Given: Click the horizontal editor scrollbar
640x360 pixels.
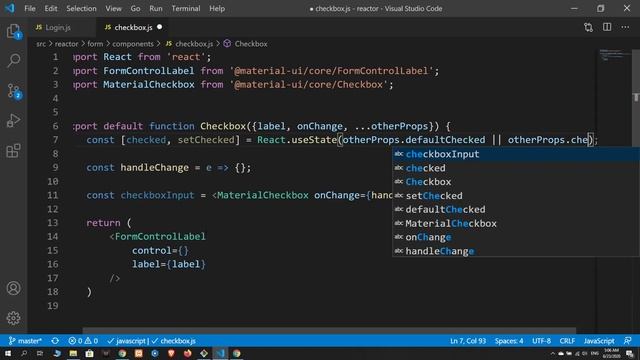Looking at the screenshot, I should coord(329,331).
